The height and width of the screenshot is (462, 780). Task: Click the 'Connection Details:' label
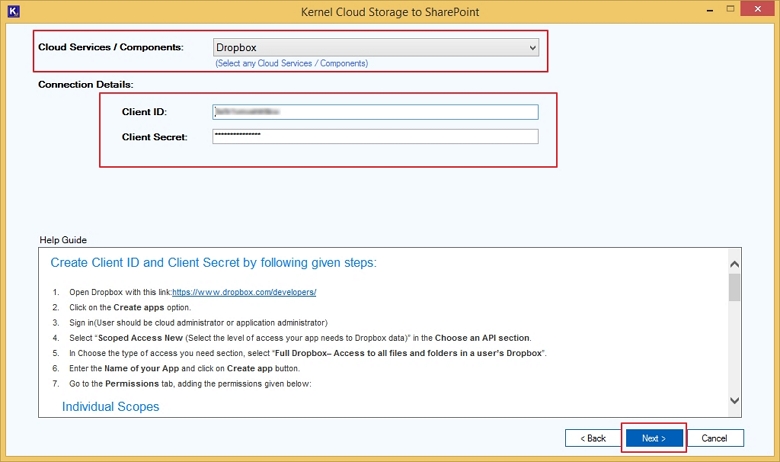tap(86, 85)
